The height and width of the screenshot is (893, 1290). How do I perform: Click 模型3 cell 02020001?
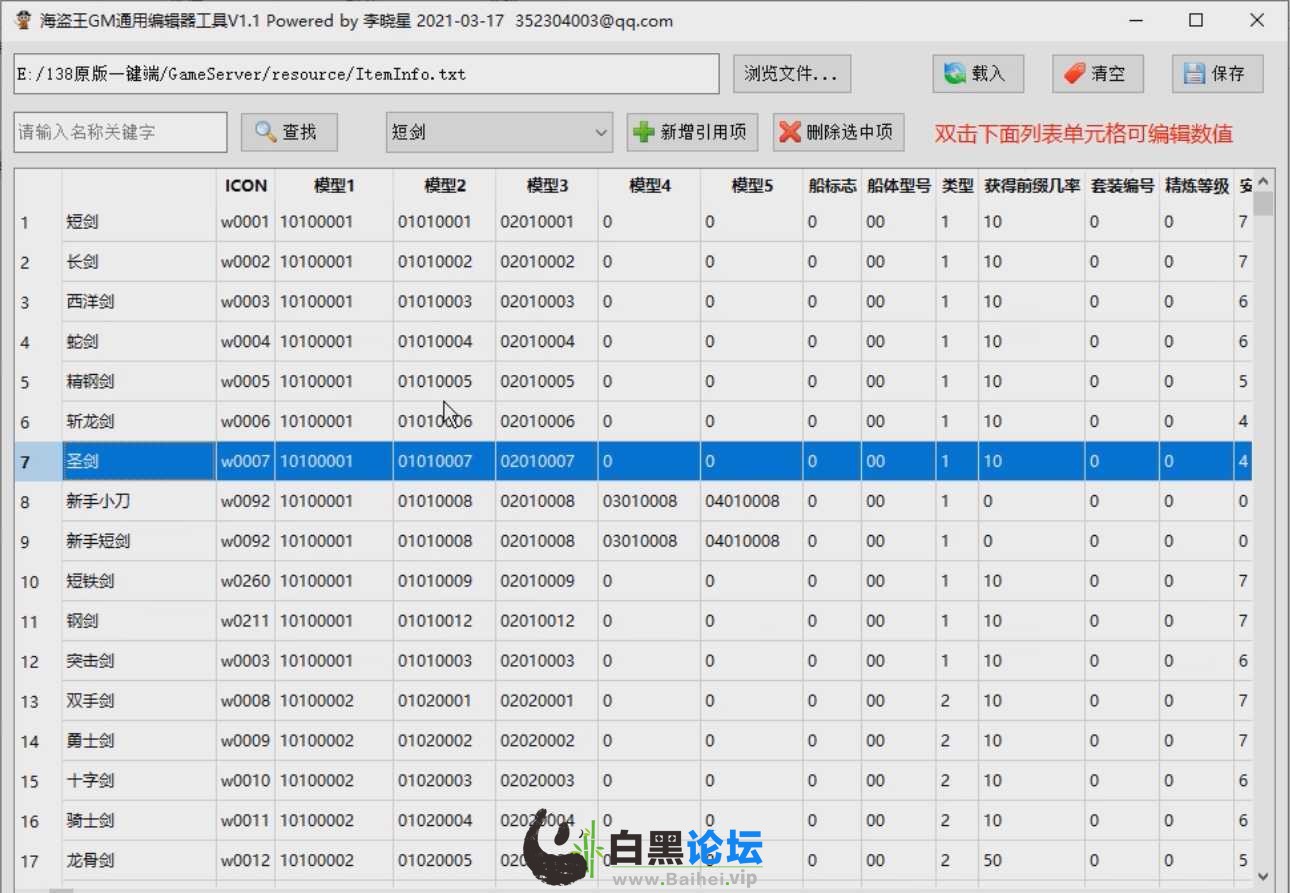click(547, 701)
